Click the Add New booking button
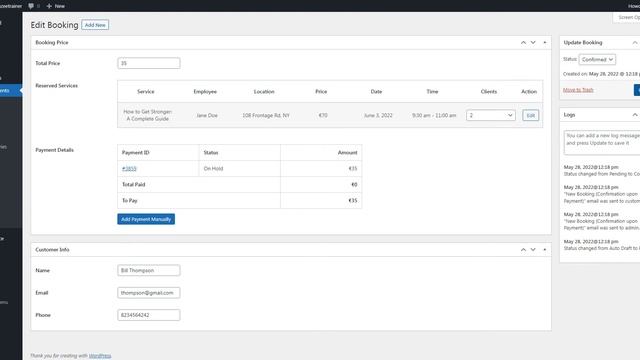The image size is (640, 360). click(x=95, y=25)
